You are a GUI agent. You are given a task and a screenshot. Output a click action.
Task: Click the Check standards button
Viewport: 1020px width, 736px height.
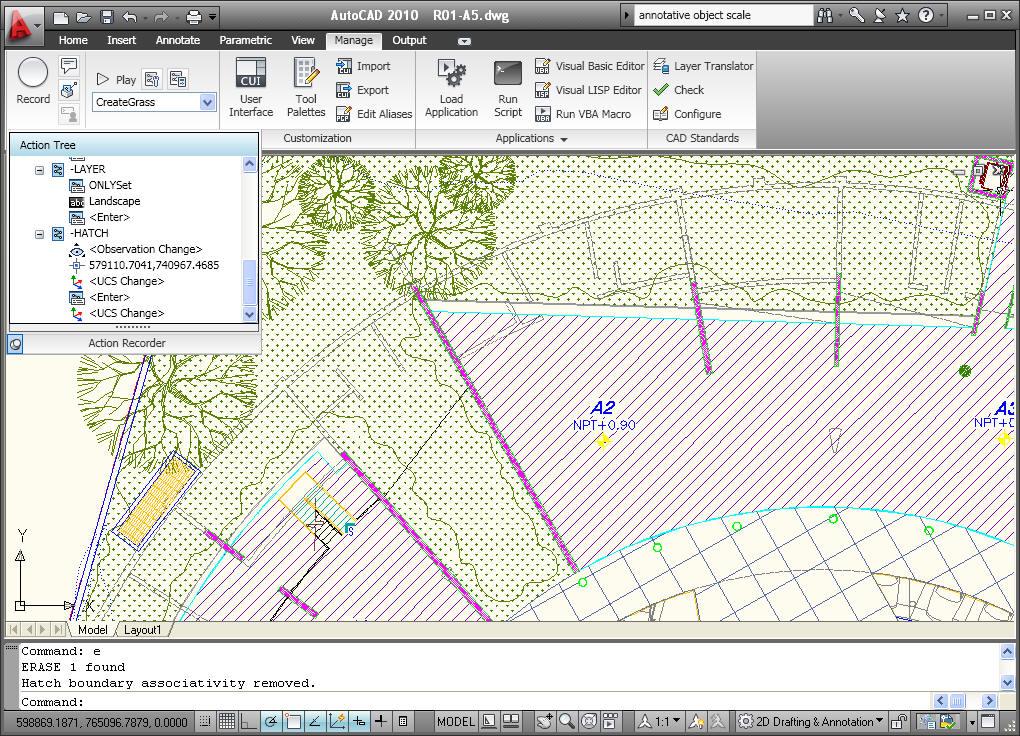[678, 90]
